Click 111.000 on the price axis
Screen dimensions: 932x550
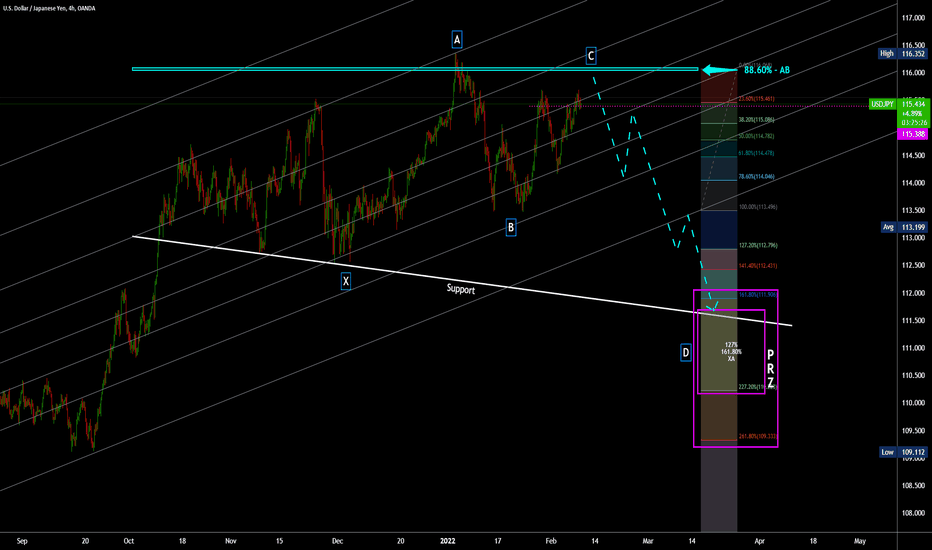[x=913, y=348]
